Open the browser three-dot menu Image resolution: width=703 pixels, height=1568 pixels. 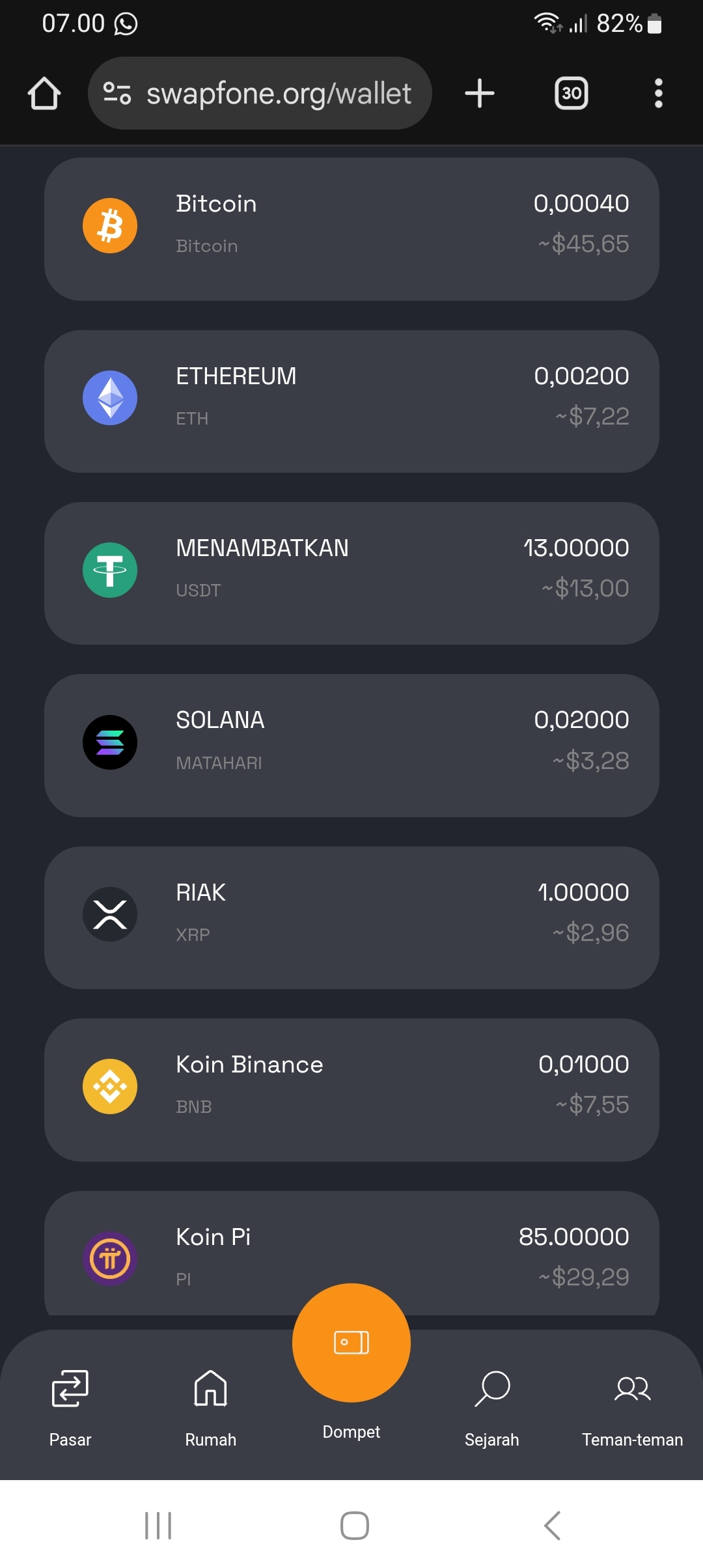(659, 93)
